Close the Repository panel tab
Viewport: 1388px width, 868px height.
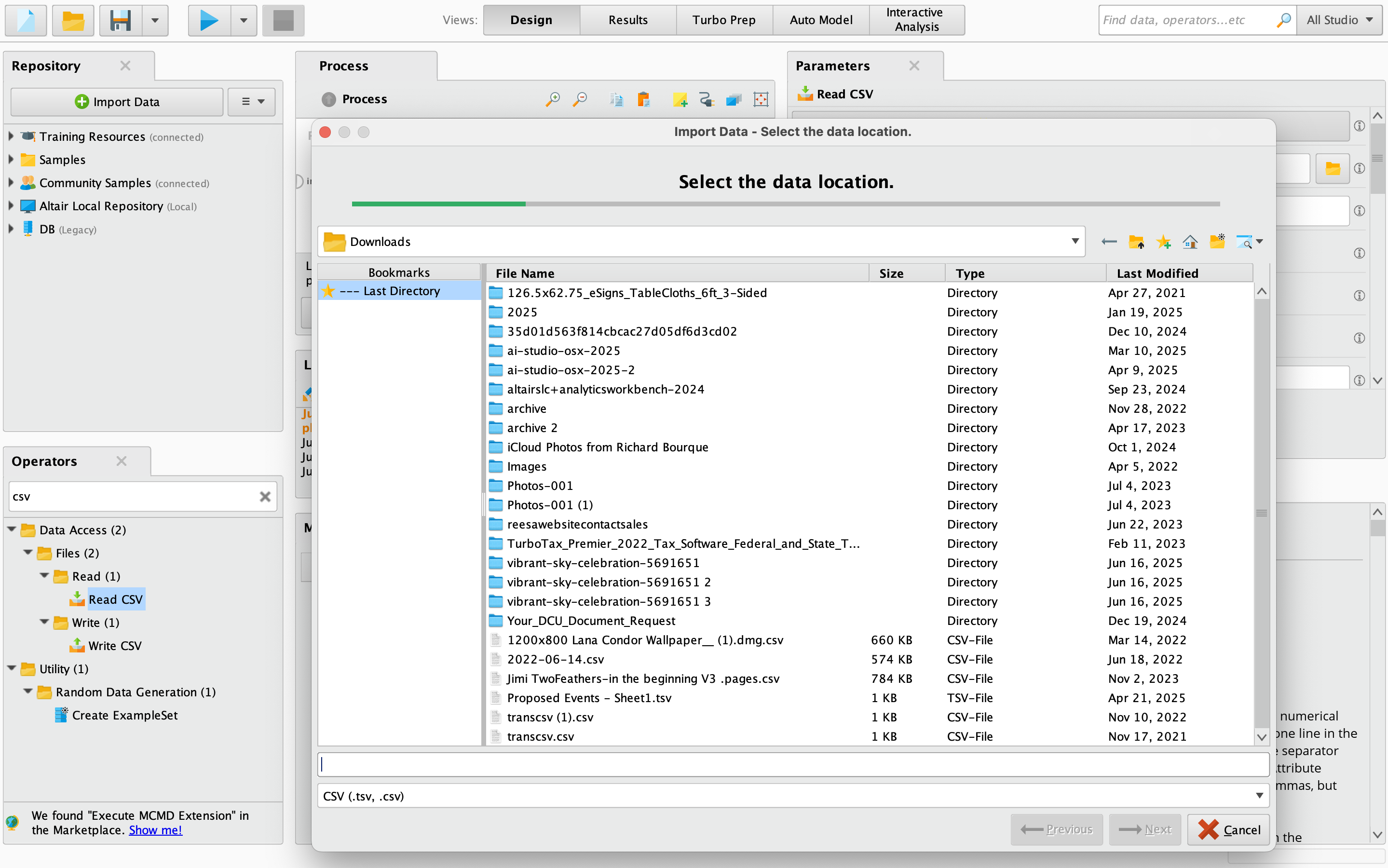coord(125,66)
